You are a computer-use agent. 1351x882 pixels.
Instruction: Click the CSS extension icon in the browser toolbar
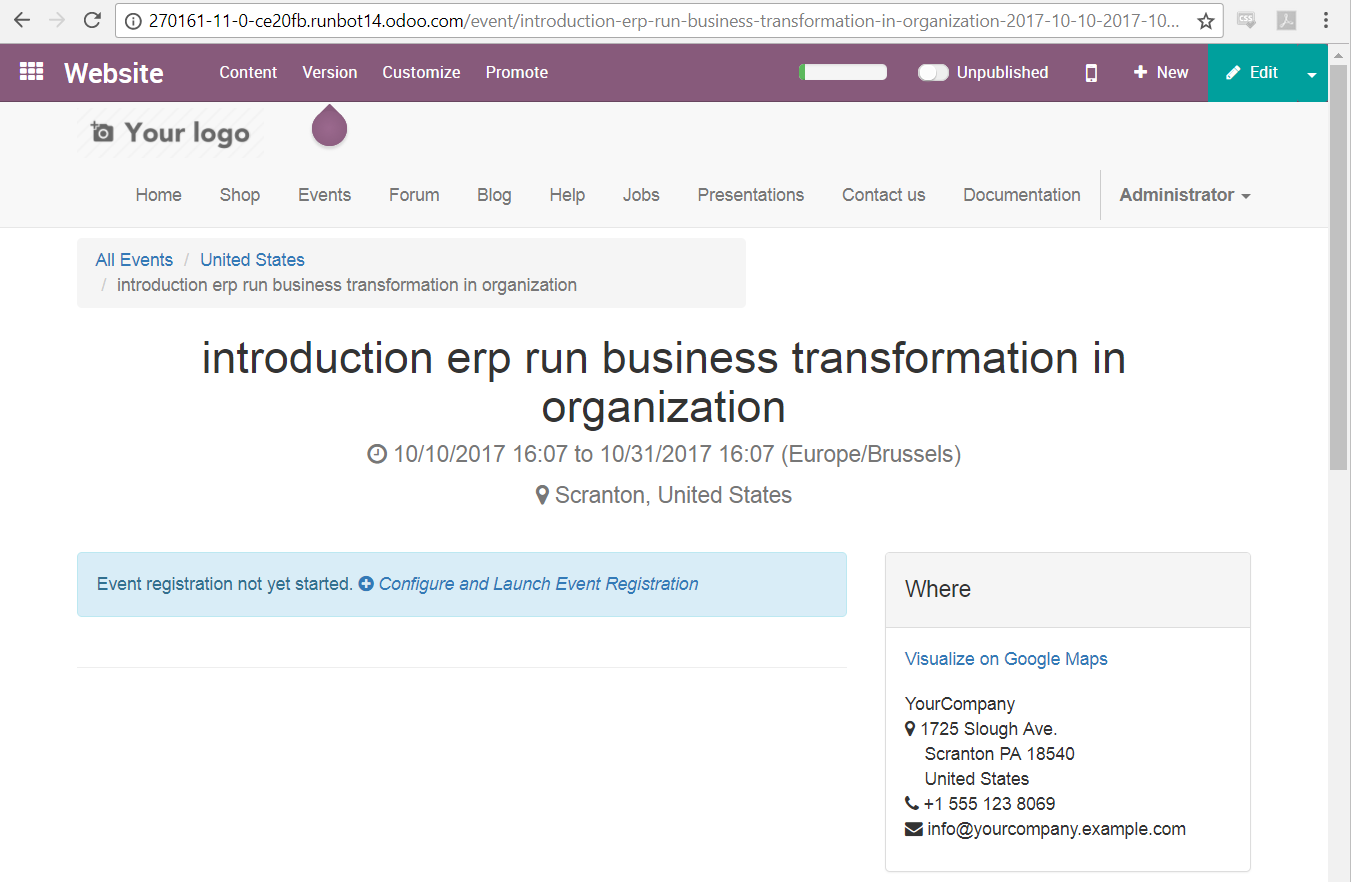(1245, 20)
